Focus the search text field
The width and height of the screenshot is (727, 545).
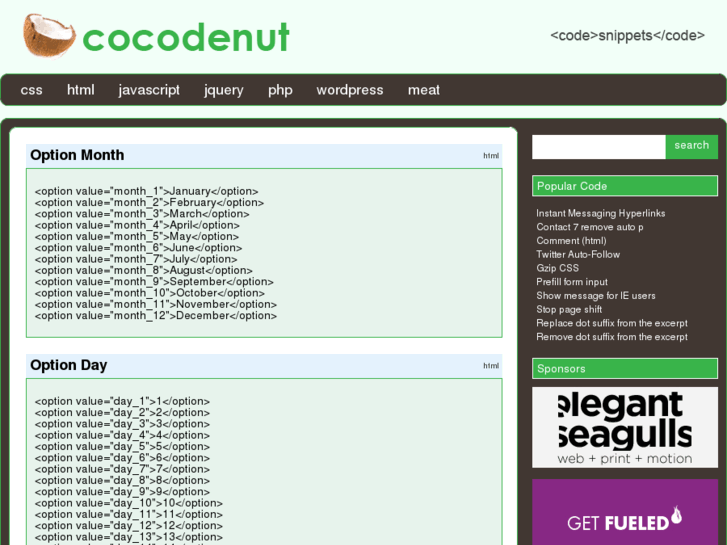point(599,147)
